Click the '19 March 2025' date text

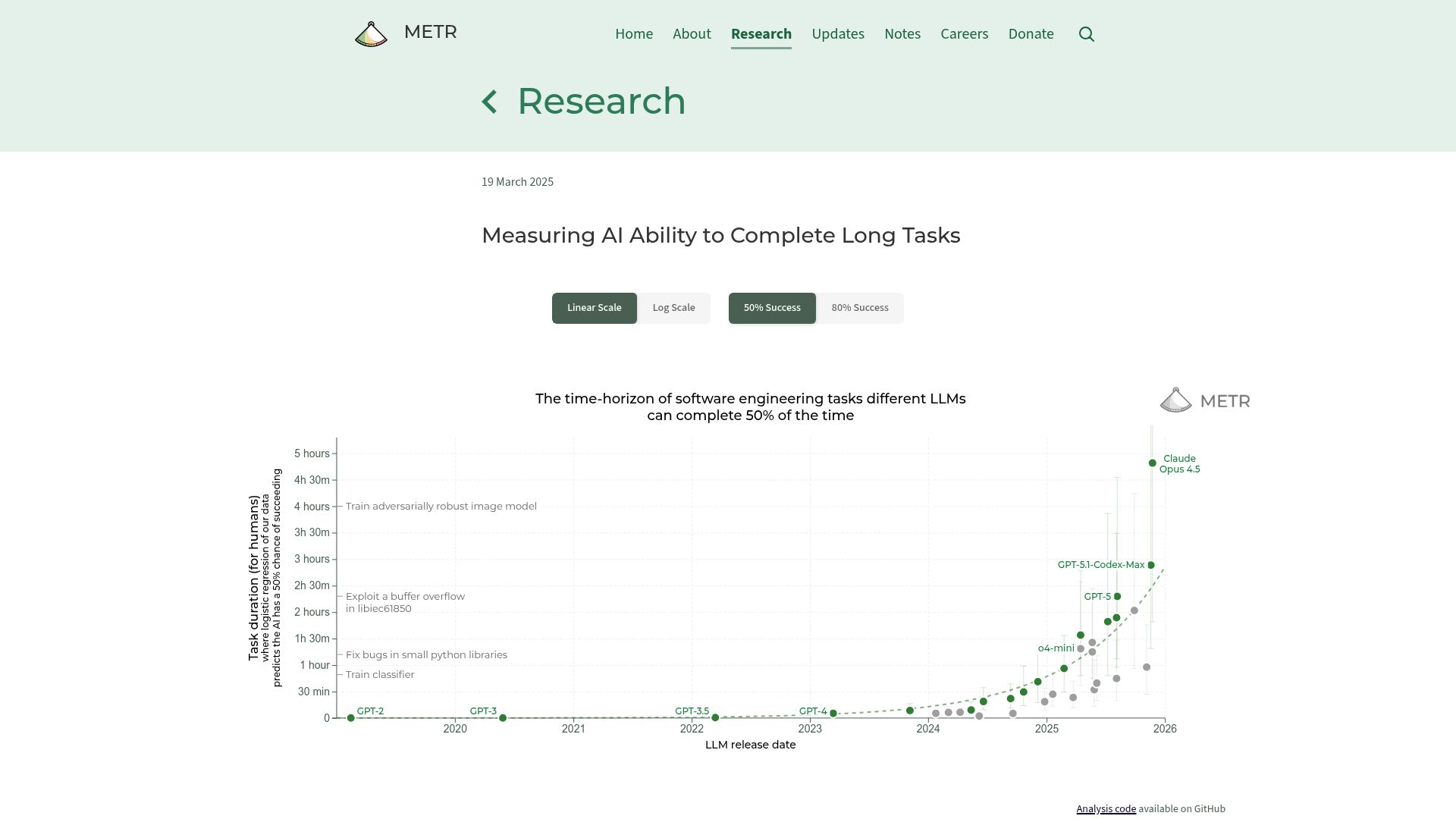click(517, 182)
